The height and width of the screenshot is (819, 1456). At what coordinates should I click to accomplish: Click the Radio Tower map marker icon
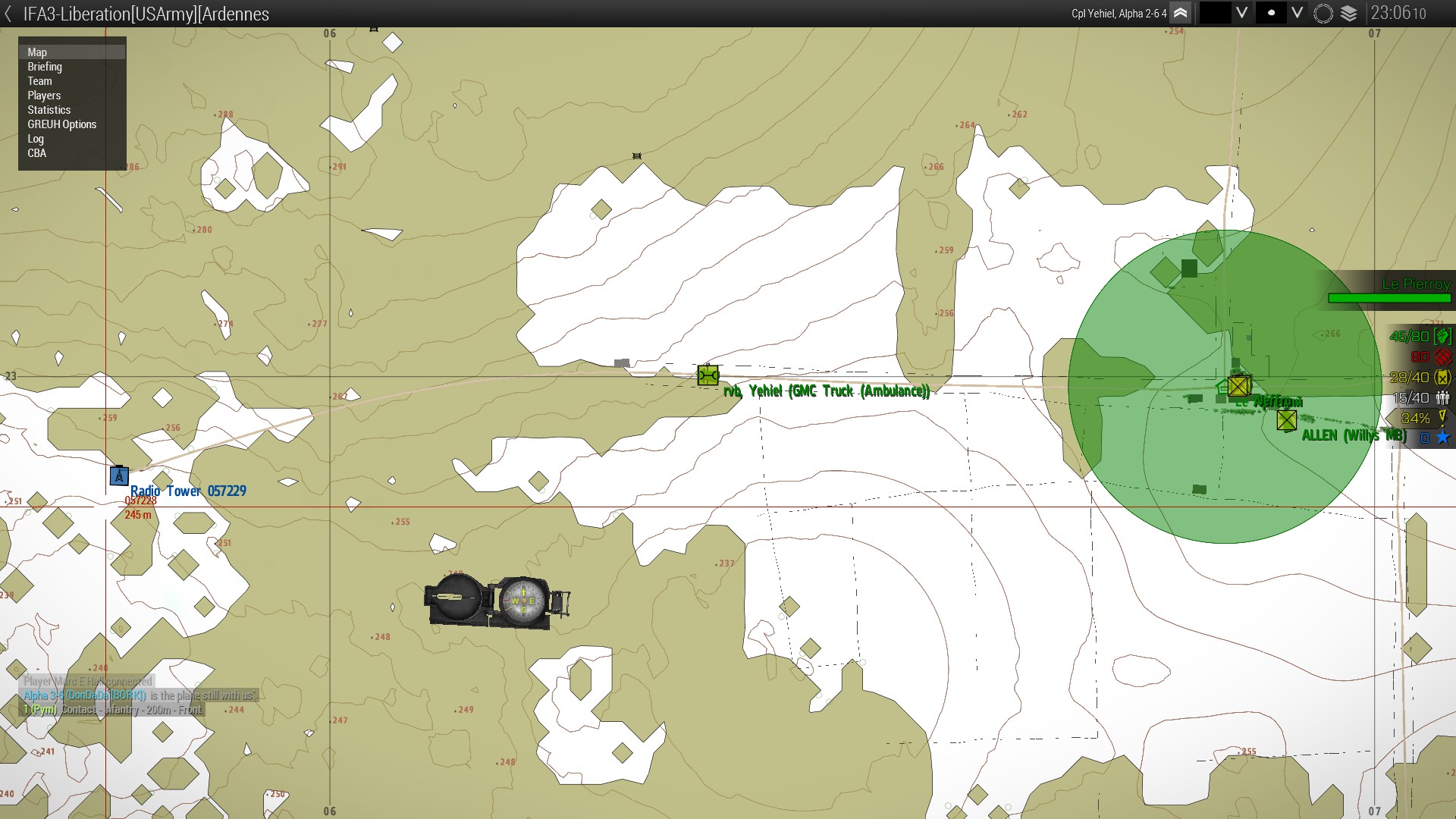(119, 475)
